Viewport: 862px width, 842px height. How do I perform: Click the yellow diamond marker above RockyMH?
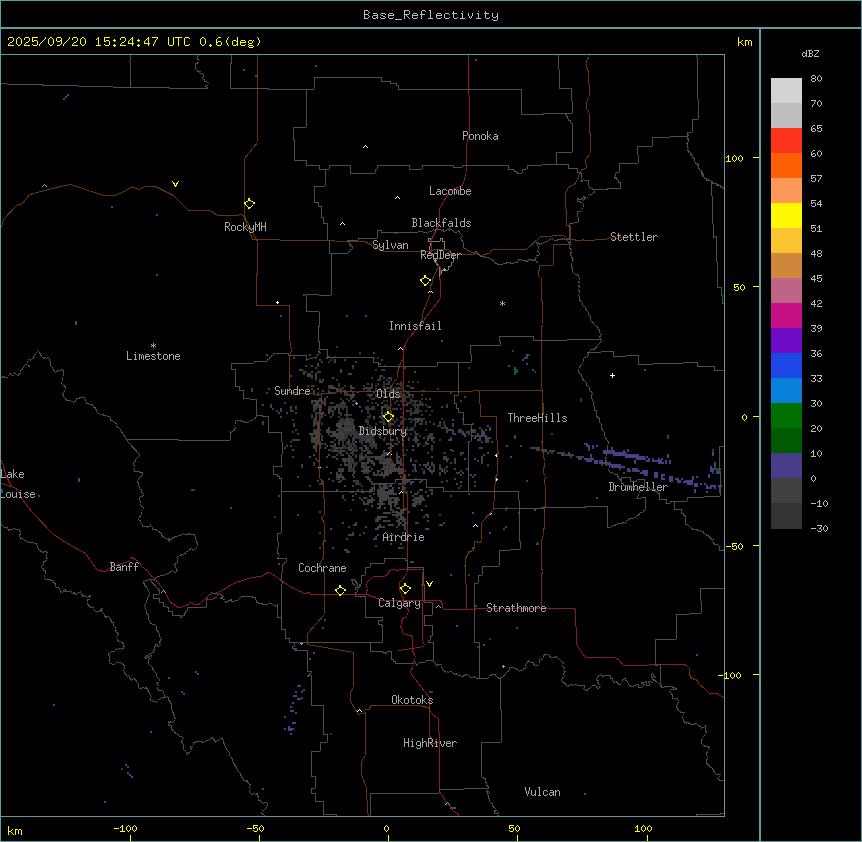pyautogui.click(x=249, y=203)
